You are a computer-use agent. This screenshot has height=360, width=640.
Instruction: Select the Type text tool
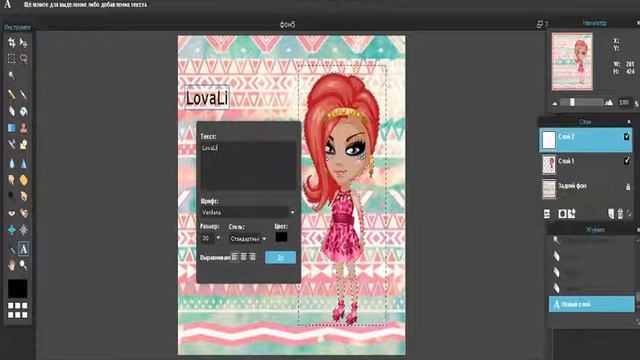24,249
